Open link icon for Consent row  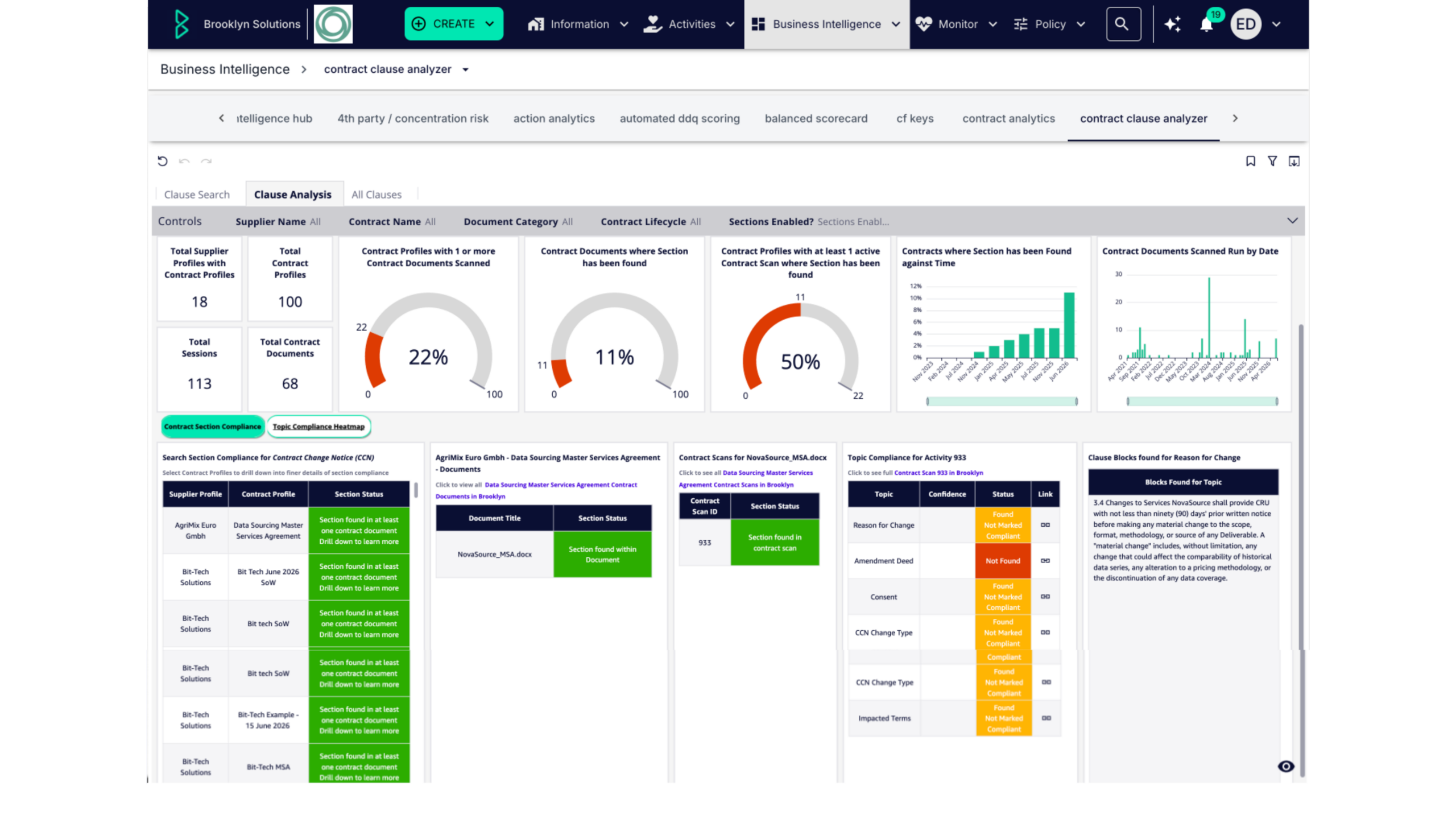(x=1045, y=597)
